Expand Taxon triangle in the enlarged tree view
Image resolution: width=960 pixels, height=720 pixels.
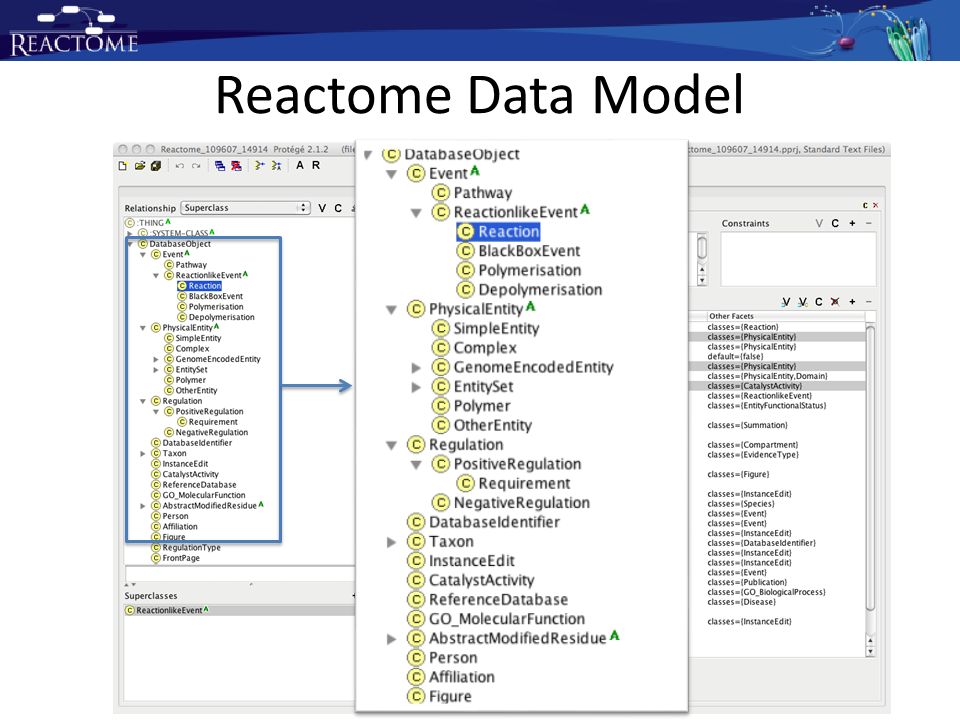391,542
